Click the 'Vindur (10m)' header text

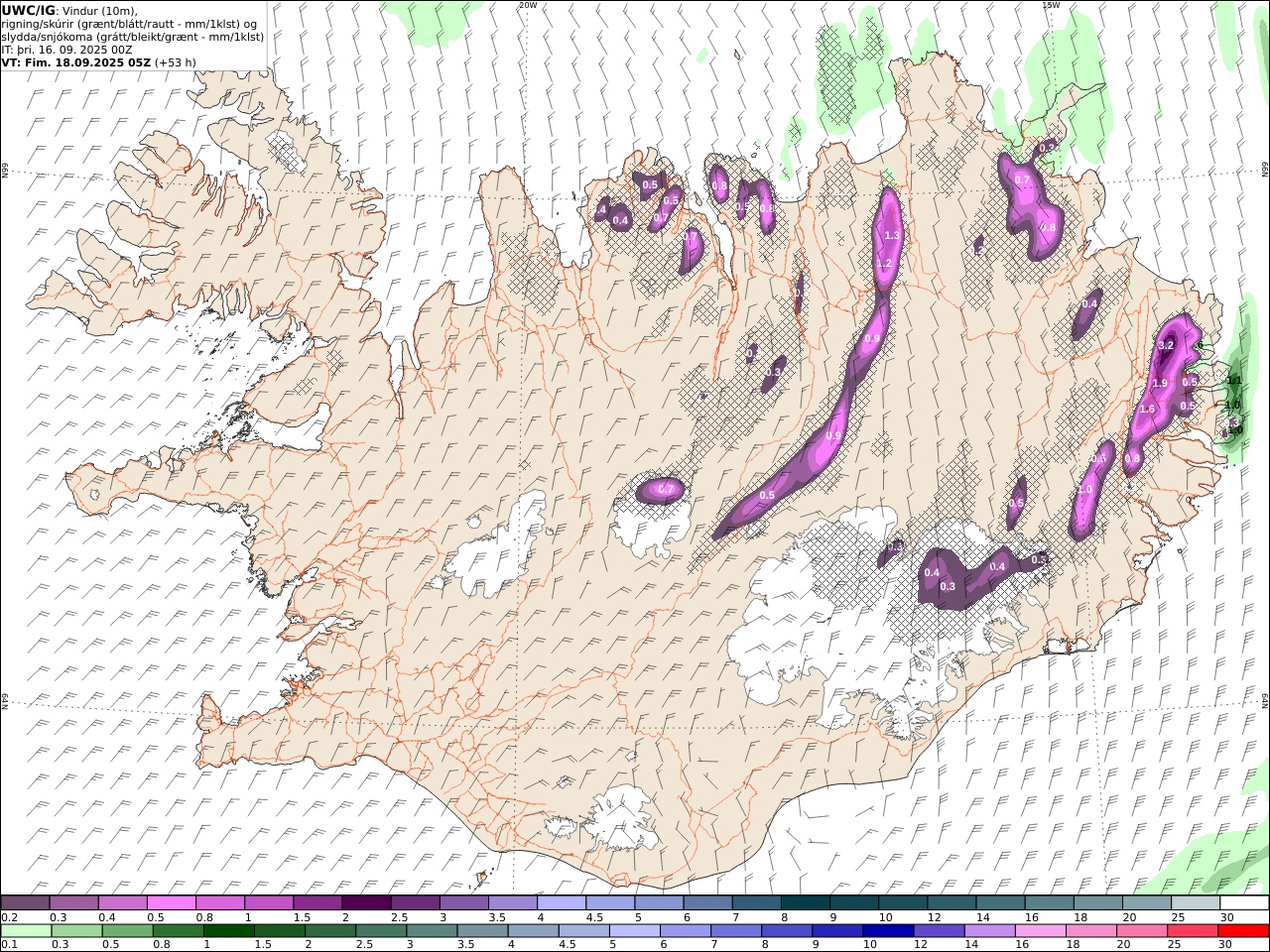click(101, 10)
